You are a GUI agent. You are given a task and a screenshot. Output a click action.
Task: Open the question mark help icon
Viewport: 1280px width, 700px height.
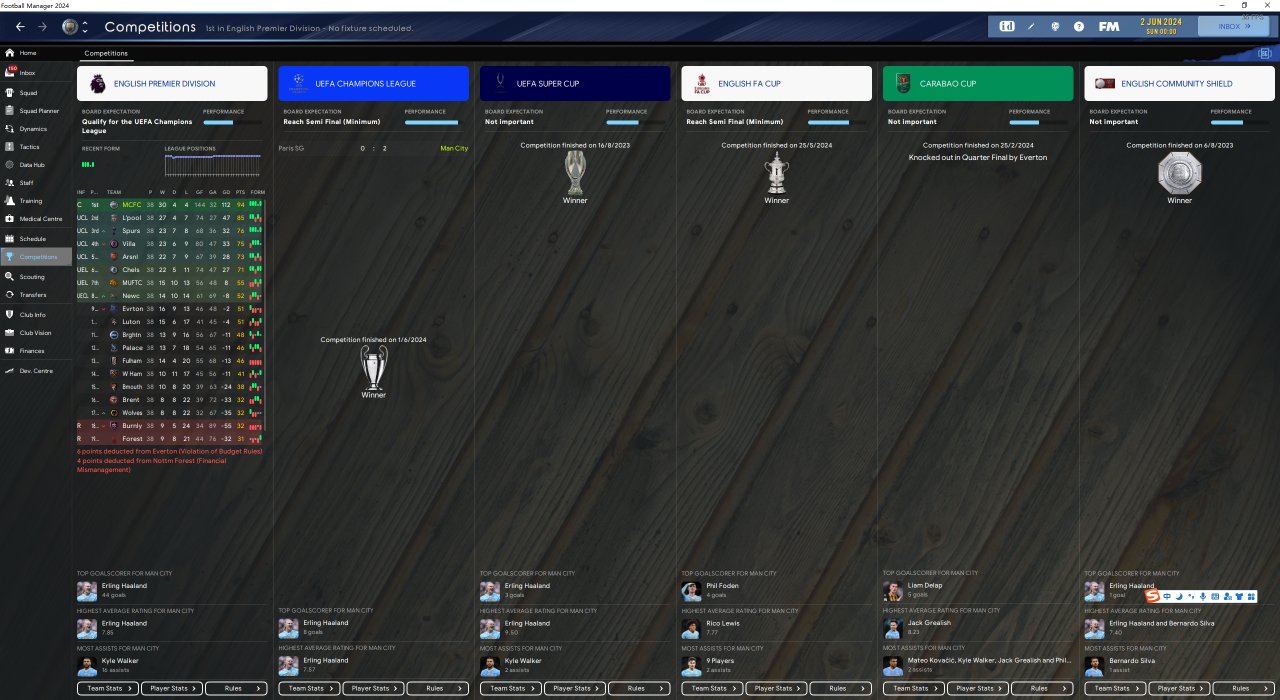1079,26
